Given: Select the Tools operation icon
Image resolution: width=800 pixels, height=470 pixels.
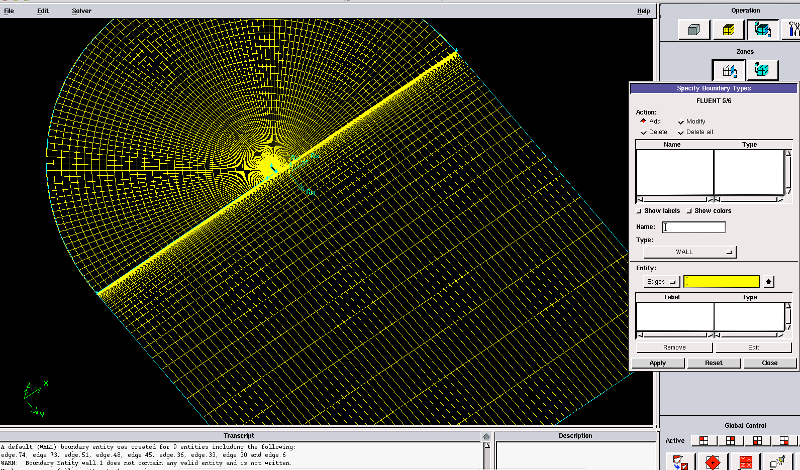Looking at the screenshot, I should click(x=792, y=30).
